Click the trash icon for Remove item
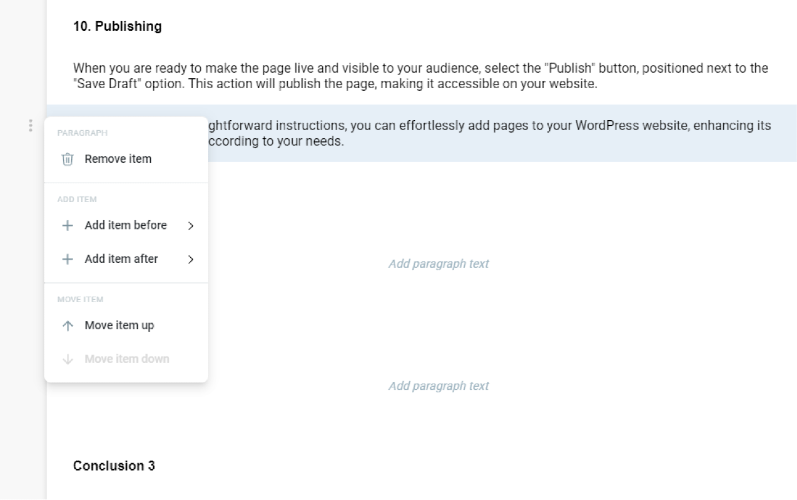797x500 pixels. pyautogui.click(x=68, y=159)
